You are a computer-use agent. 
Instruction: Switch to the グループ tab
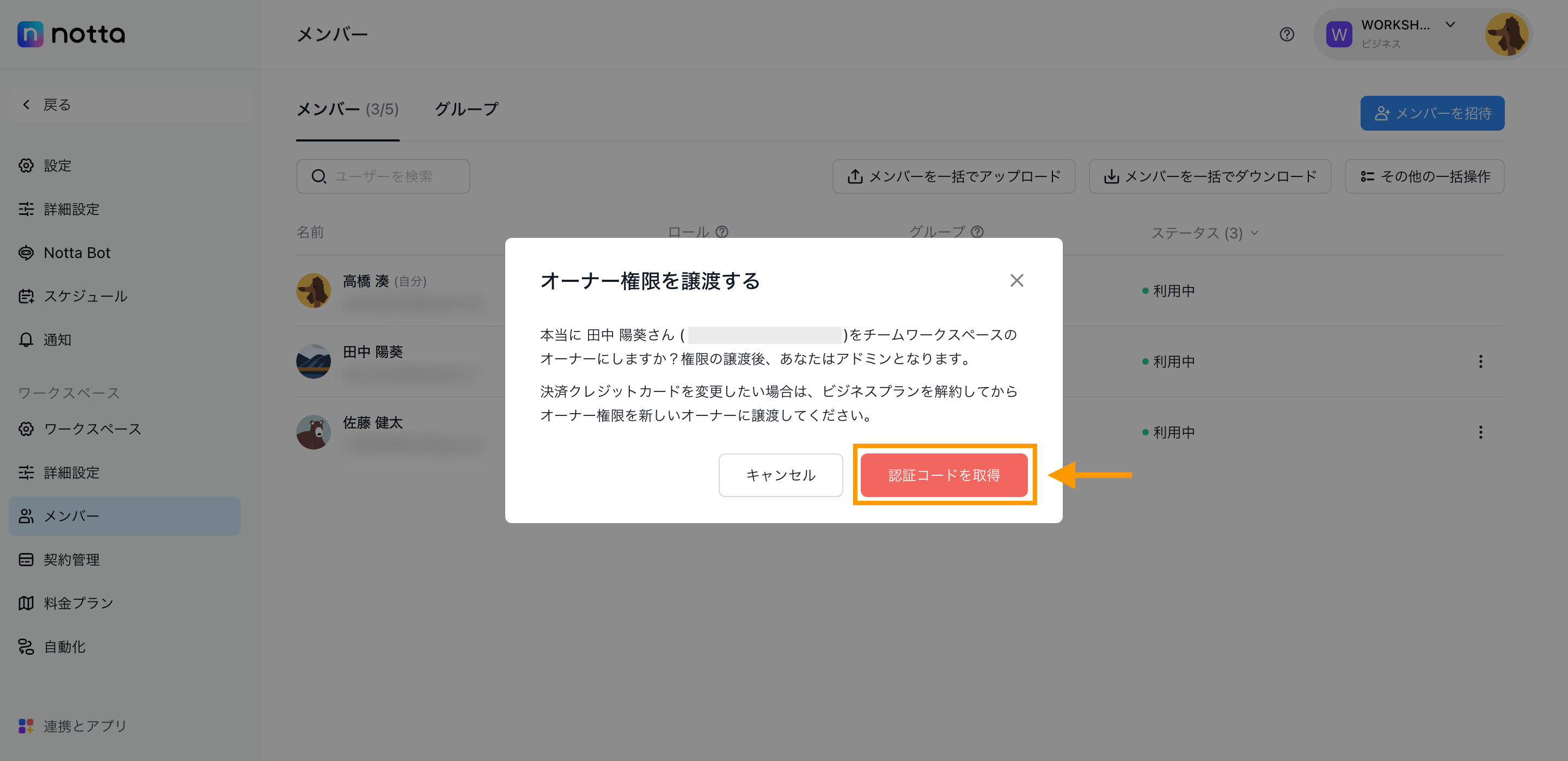pos(466,109)
